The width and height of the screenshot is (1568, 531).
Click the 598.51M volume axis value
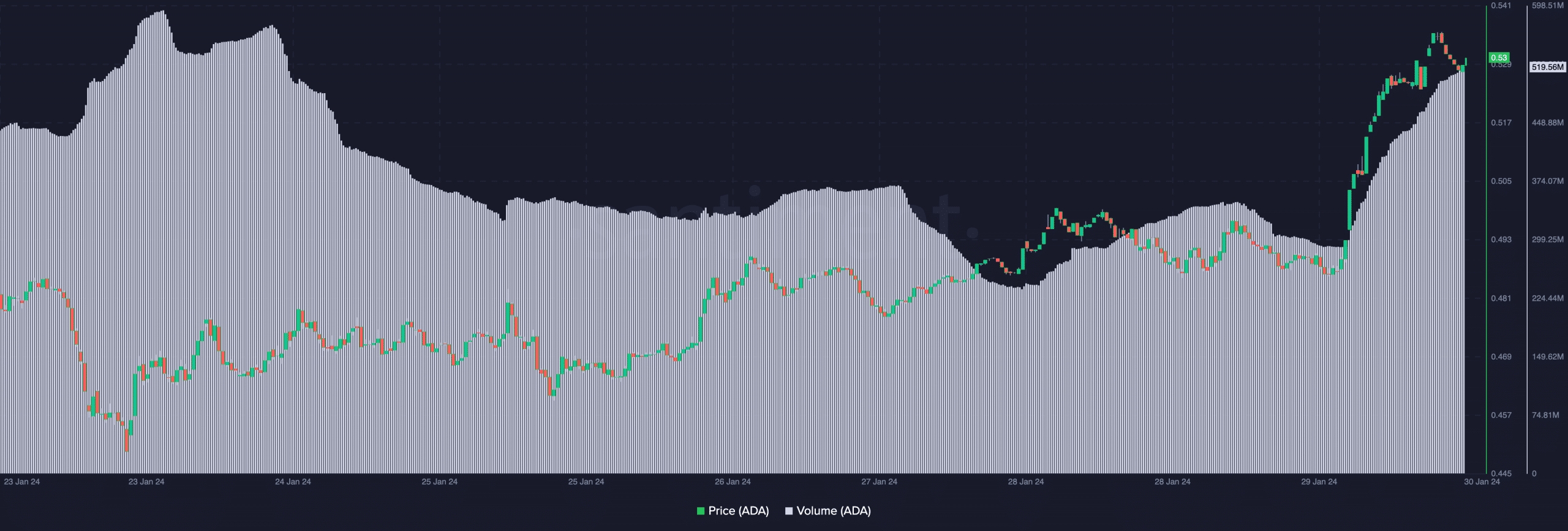[x=1548, y=6]
